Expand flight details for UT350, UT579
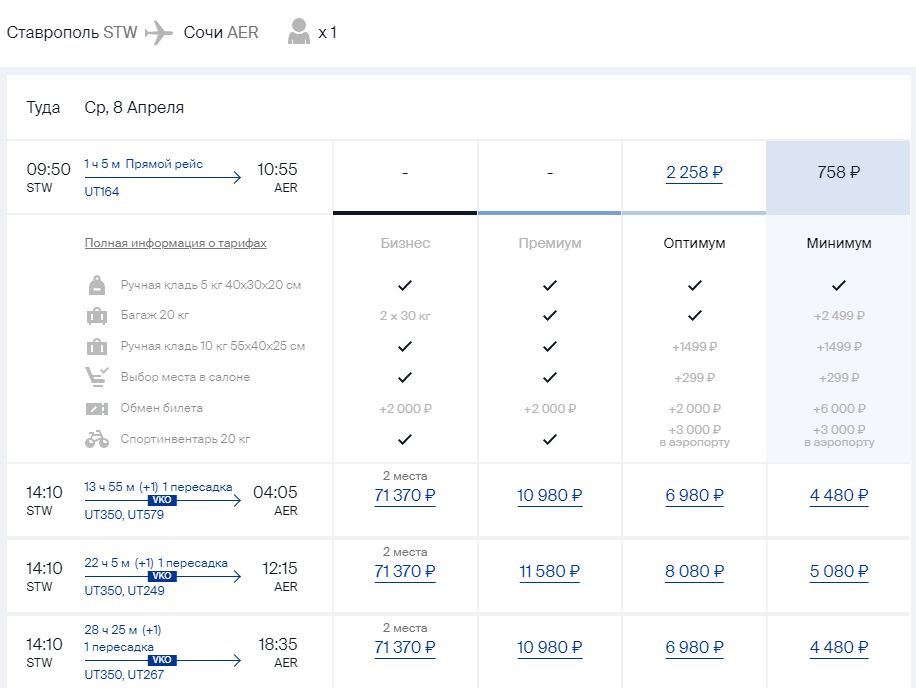 coord(124,515)
